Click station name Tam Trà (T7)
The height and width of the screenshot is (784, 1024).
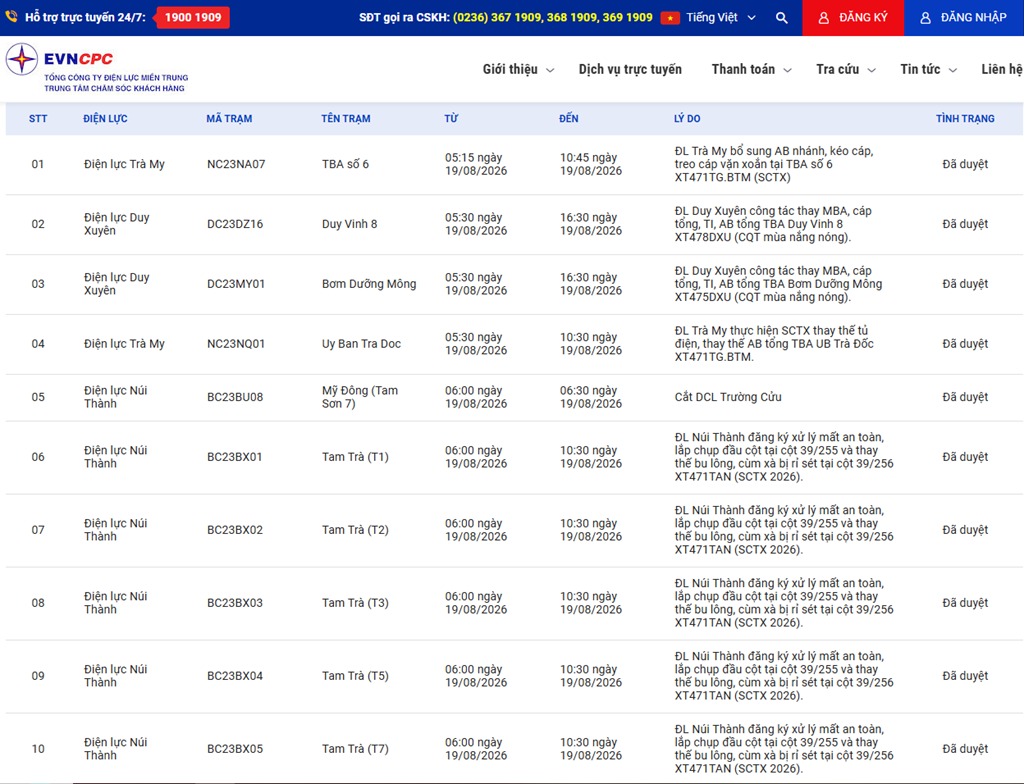coord(355,749)
